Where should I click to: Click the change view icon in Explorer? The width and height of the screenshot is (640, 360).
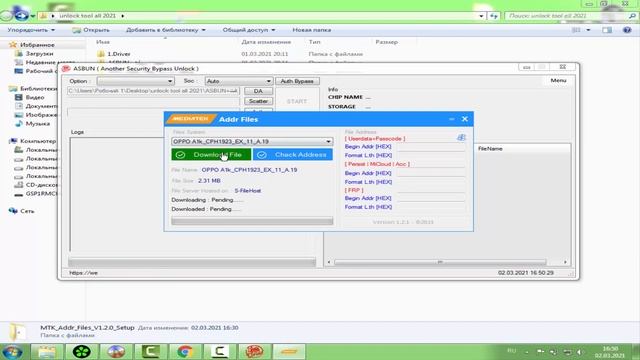576,30
